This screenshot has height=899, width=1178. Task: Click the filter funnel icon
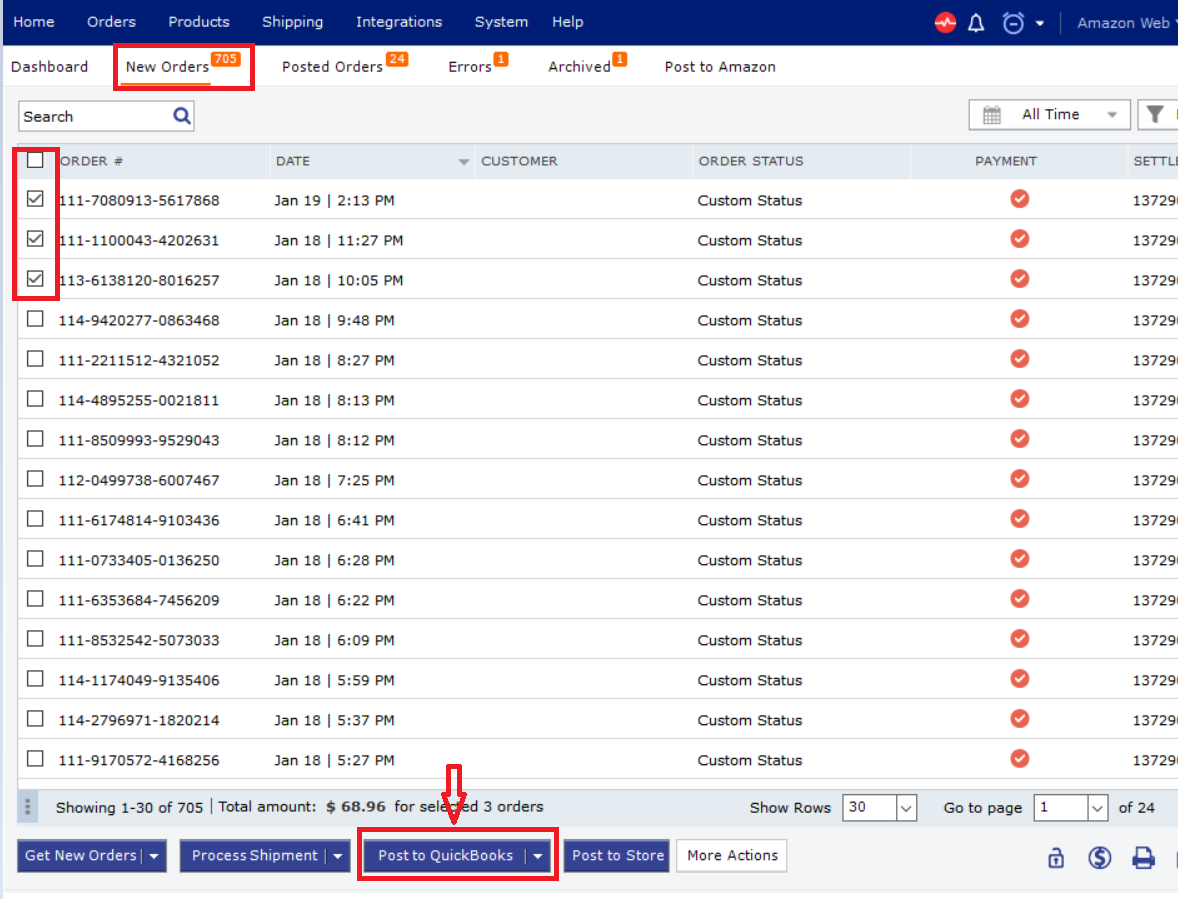coord(1156,115)
